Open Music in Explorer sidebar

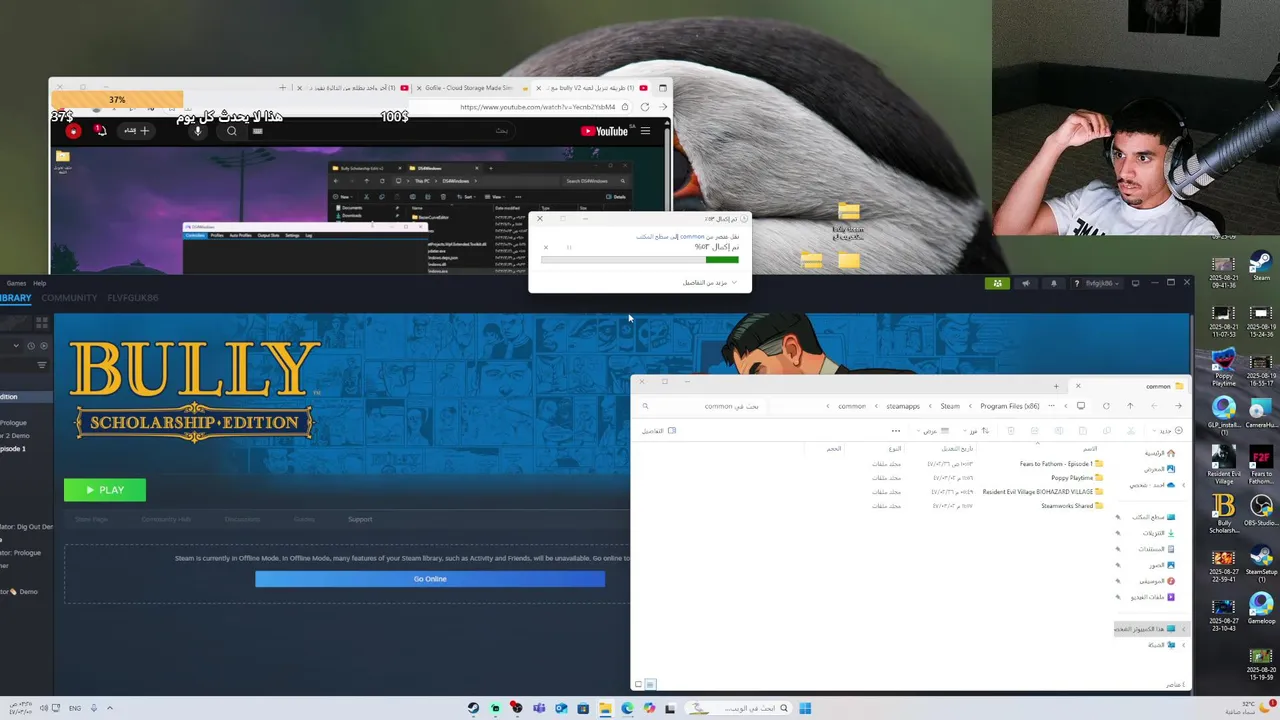[1158, 581]
